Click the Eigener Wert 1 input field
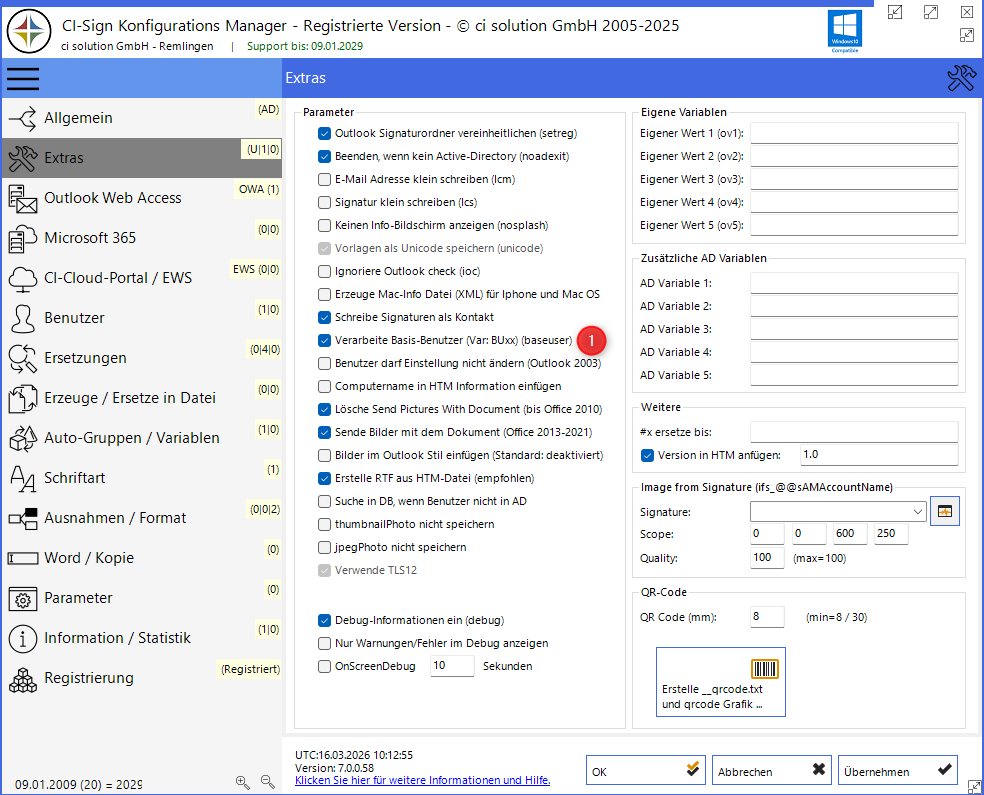984x795 pixels. point(854,133)
